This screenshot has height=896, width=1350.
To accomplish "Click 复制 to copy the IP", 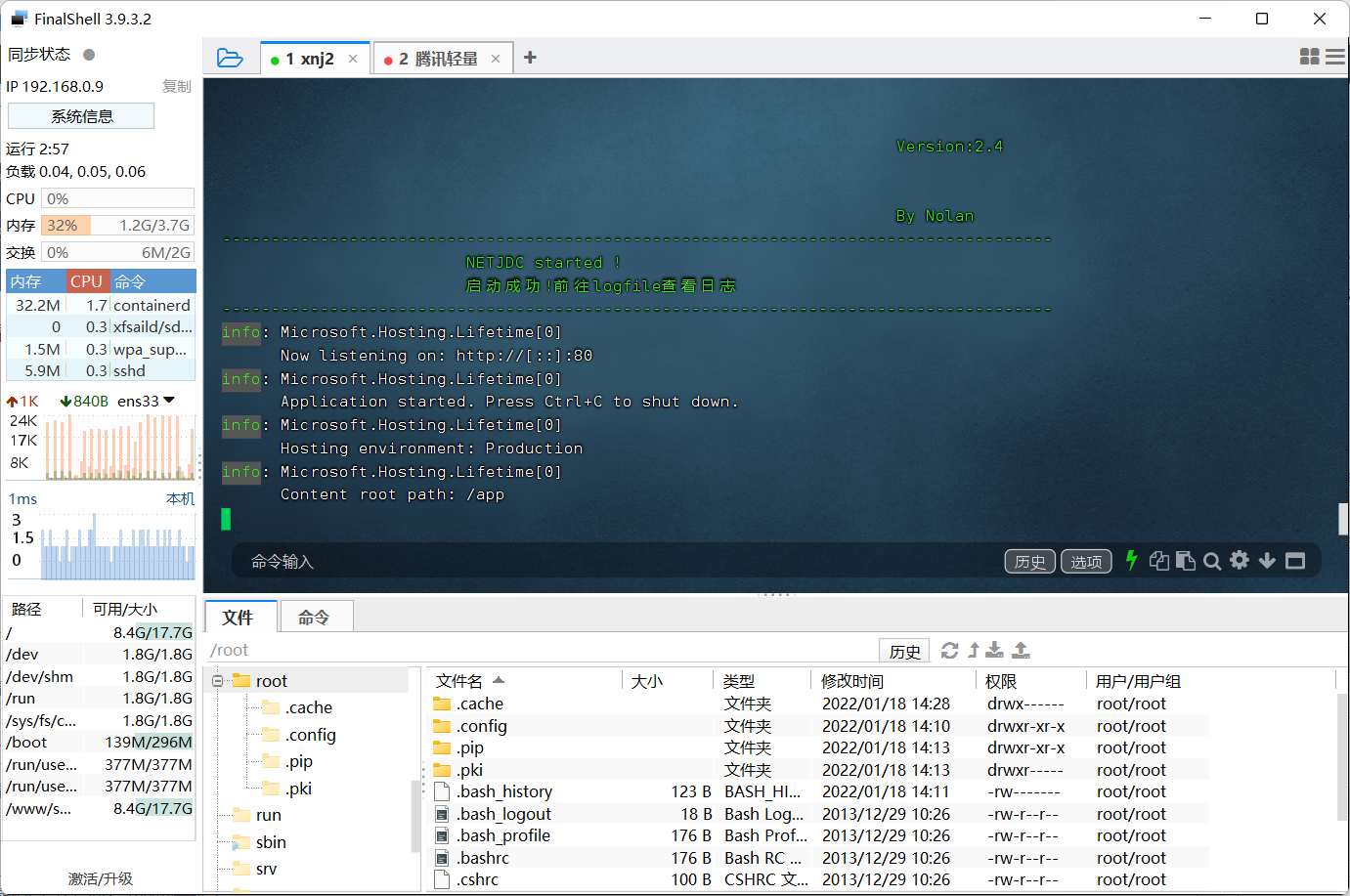I will click(177, 86).
